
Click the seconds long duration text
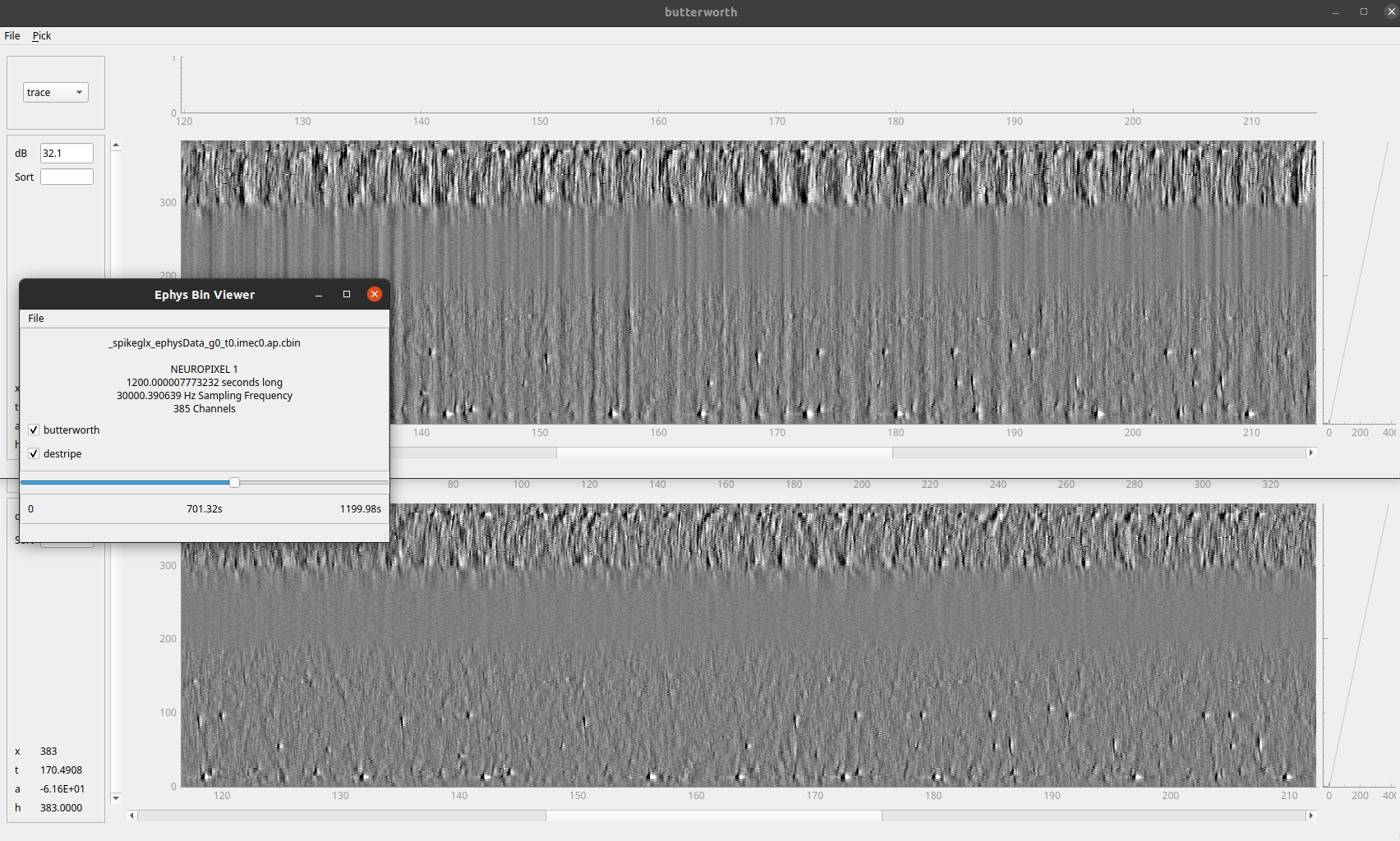(205, 383)
